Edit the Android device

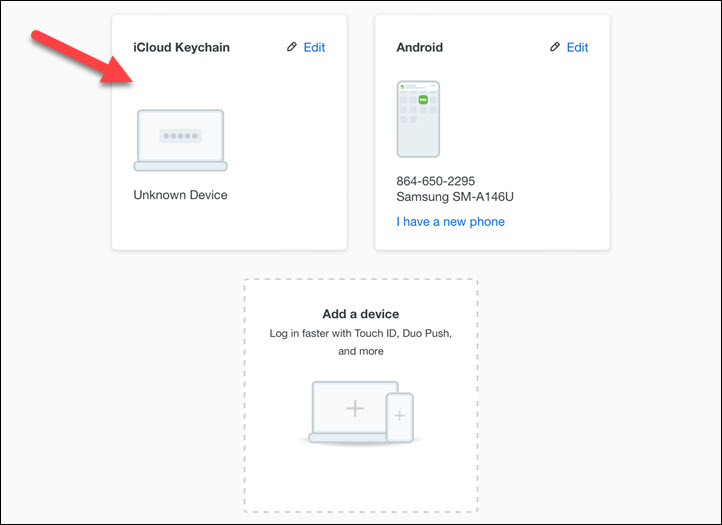(577, 47)
